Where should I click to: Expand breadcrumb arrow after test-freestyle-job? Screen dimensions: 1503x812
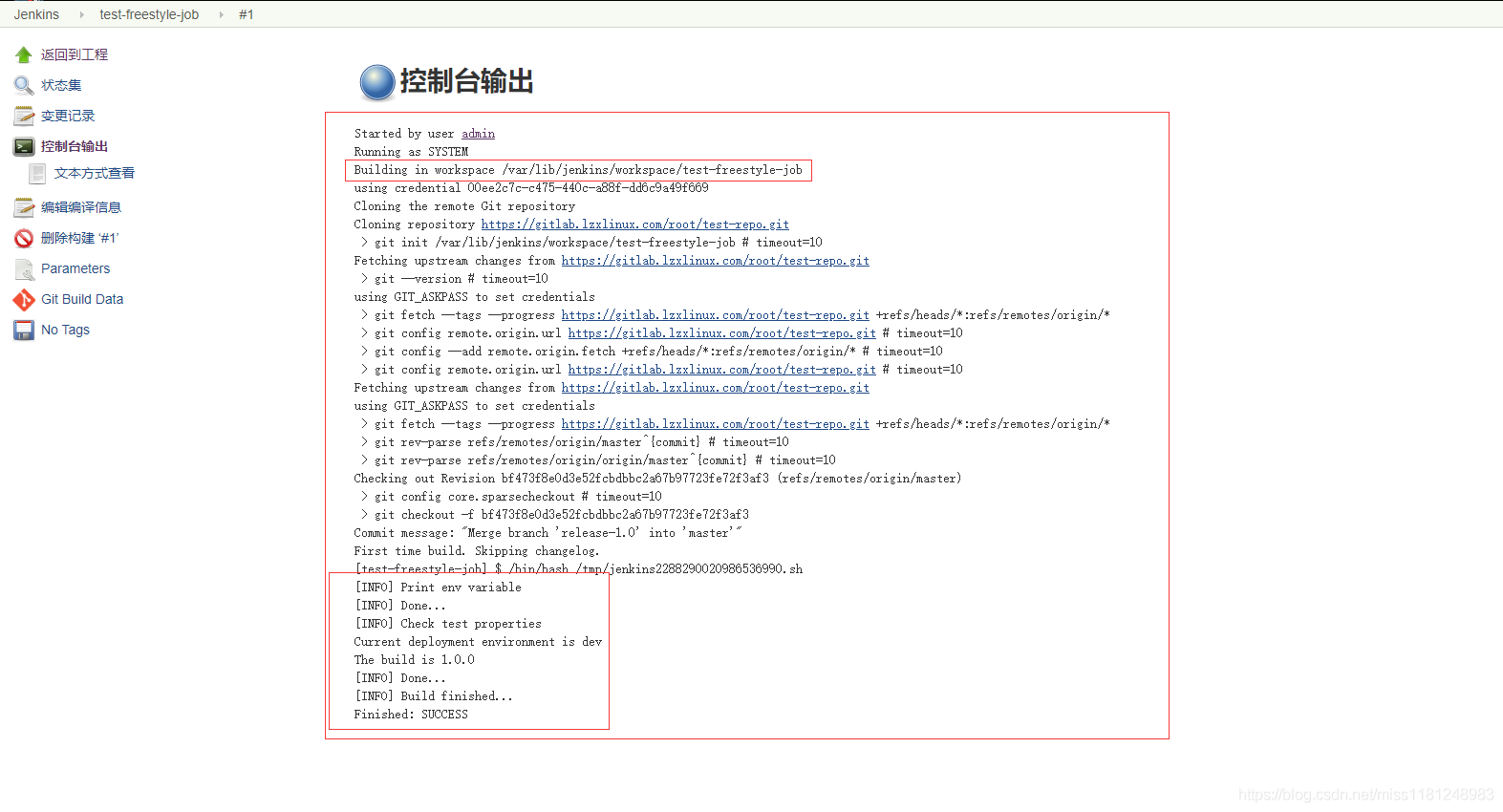click(x=221, y=14)
